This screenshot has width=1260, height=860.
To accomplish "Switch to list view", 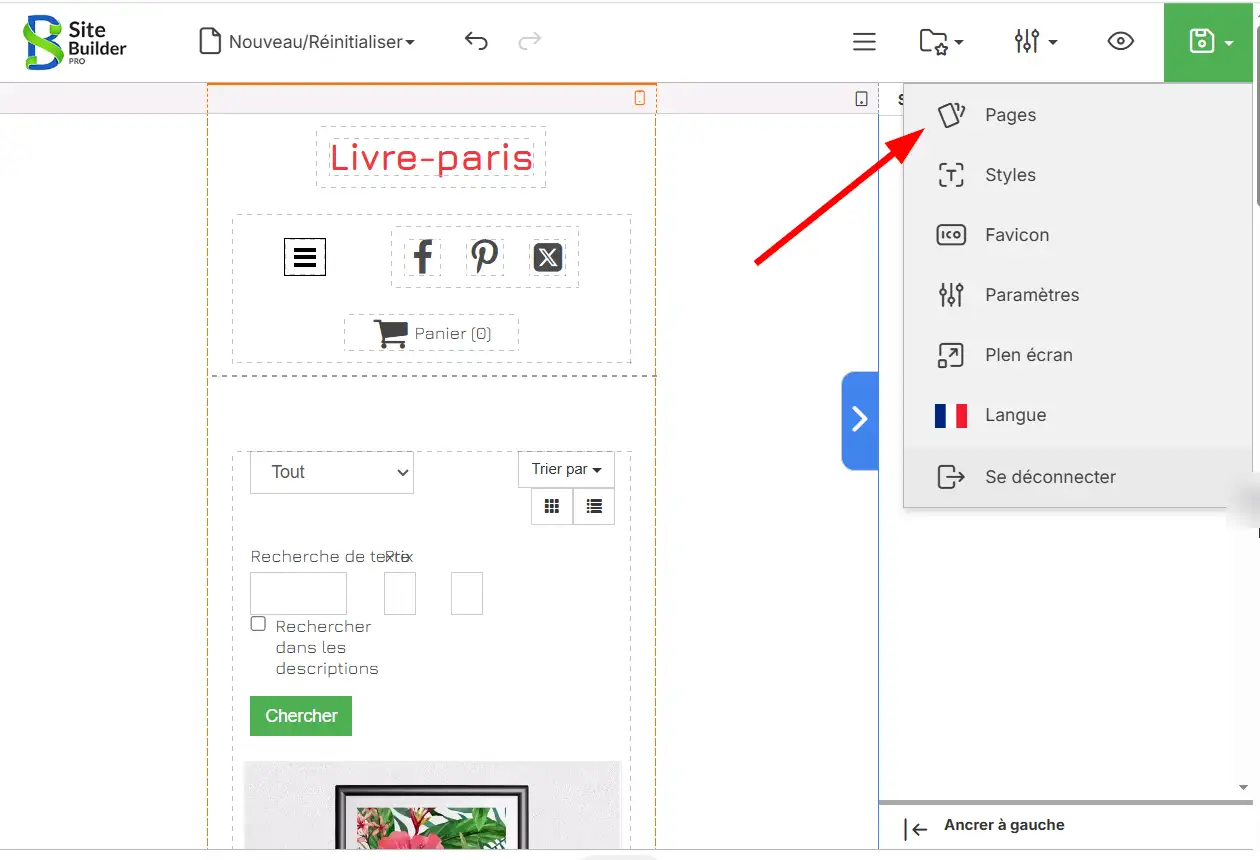I will (x=594, y=506).
